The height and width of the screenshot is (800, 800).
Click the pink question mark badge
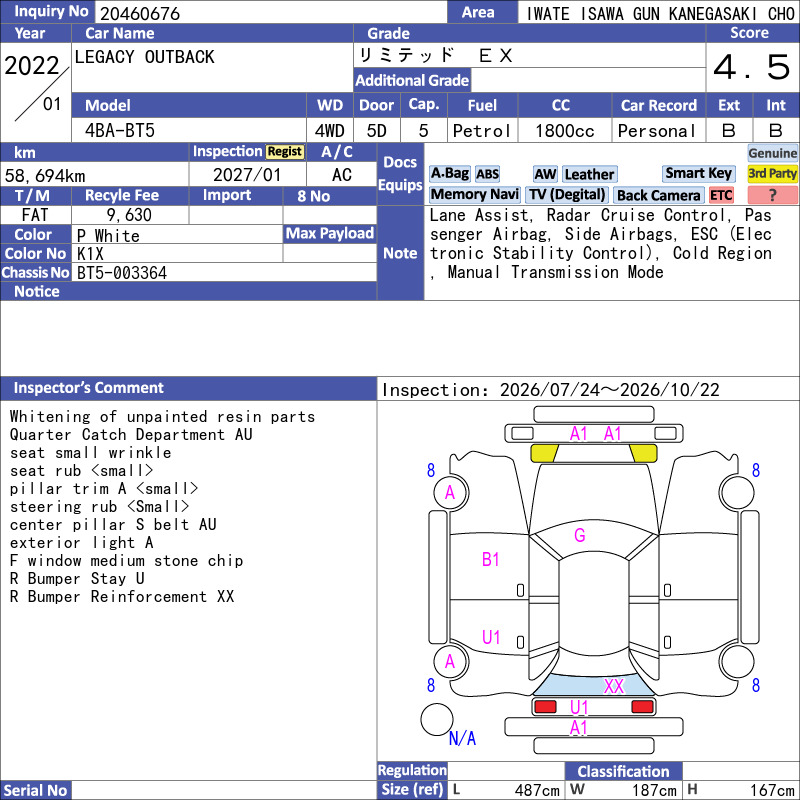tap(772, 195)
